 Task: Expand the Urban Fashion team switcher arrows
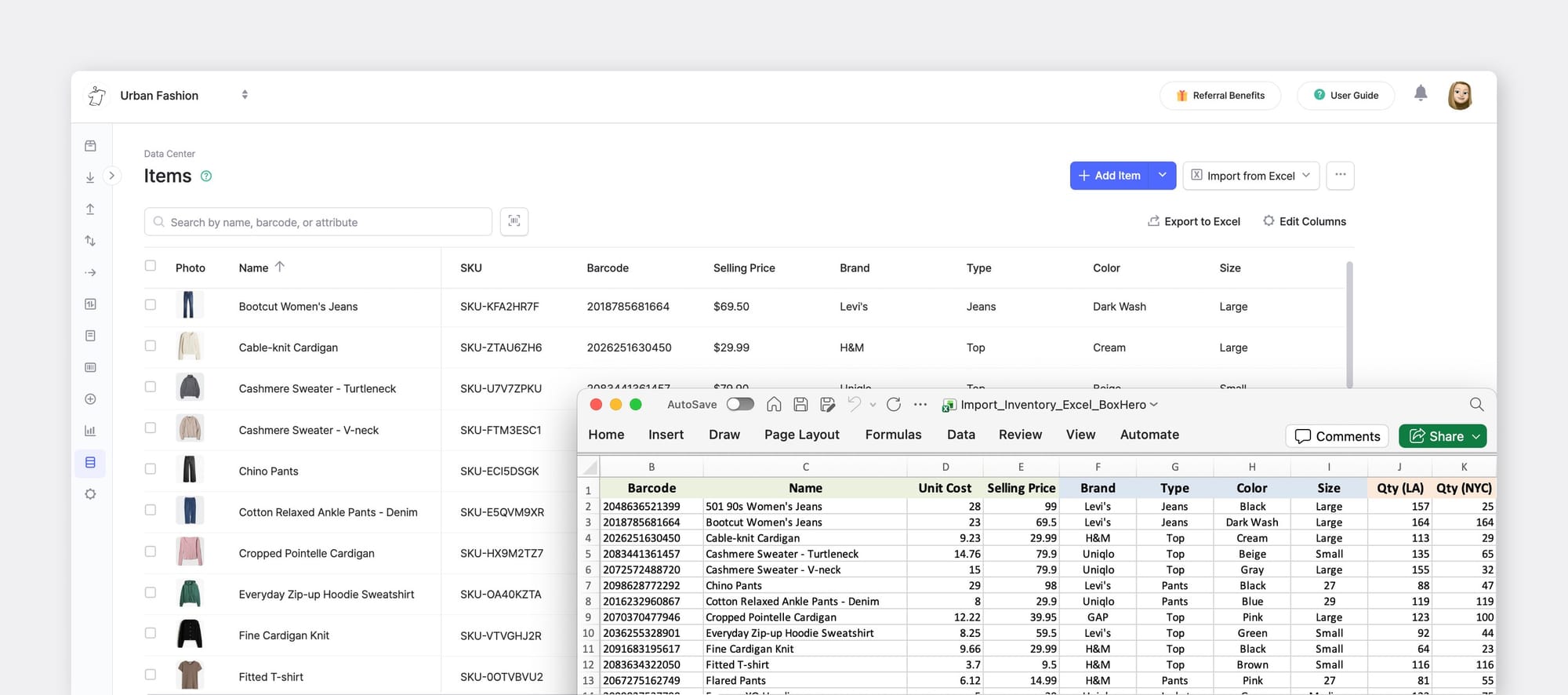(245, 95)
